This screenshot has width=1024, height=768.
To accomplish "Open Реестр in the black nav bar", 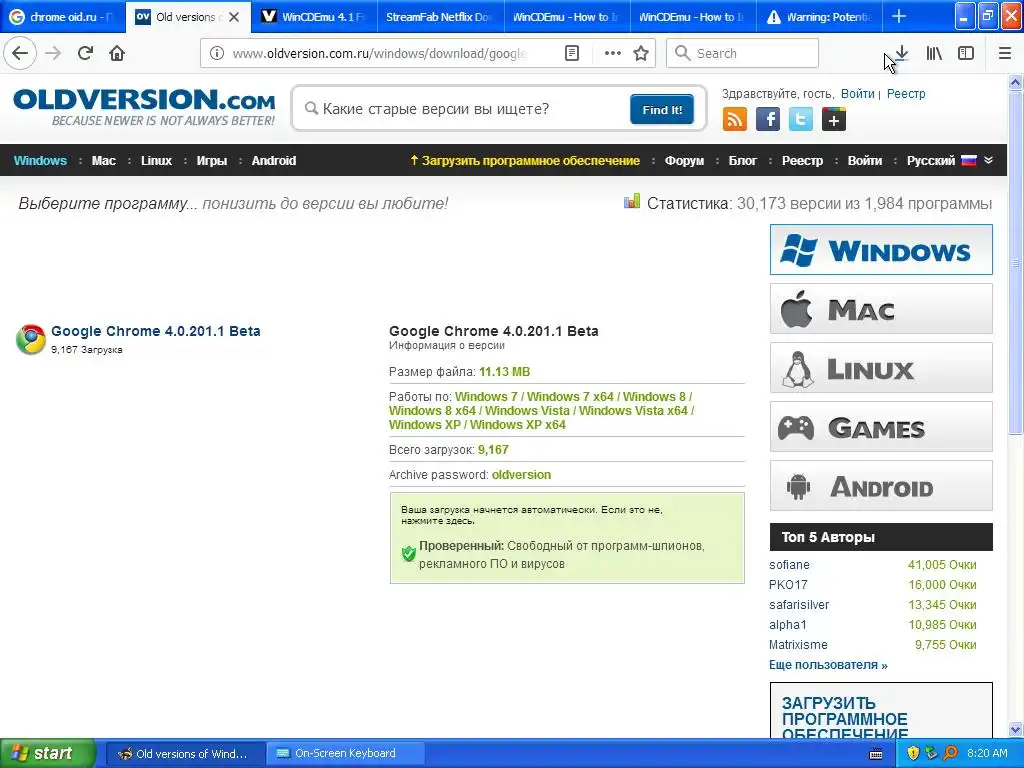I will (x=803, y=161).
